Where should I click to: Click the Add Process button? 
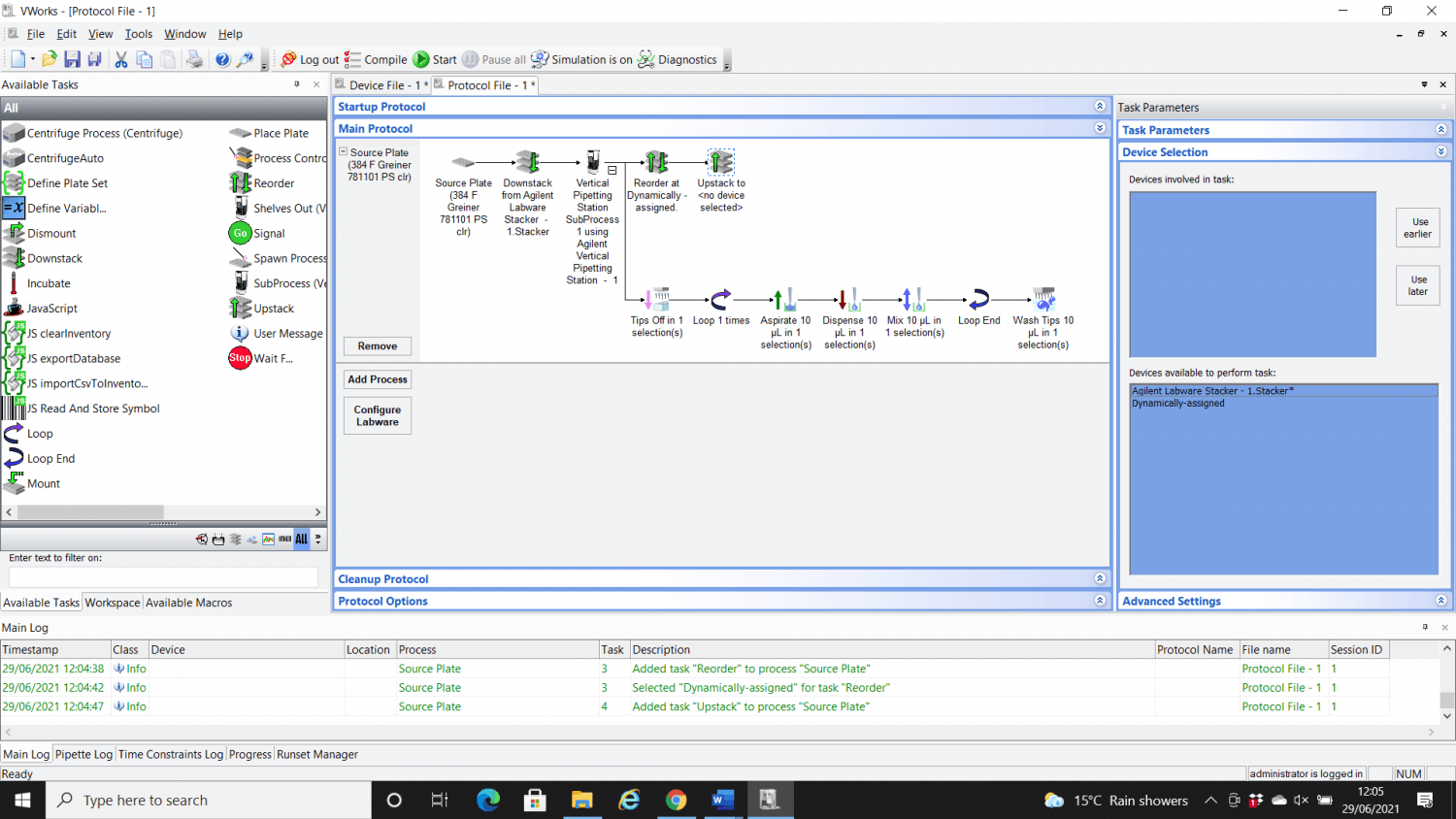(x=378, y=379)
